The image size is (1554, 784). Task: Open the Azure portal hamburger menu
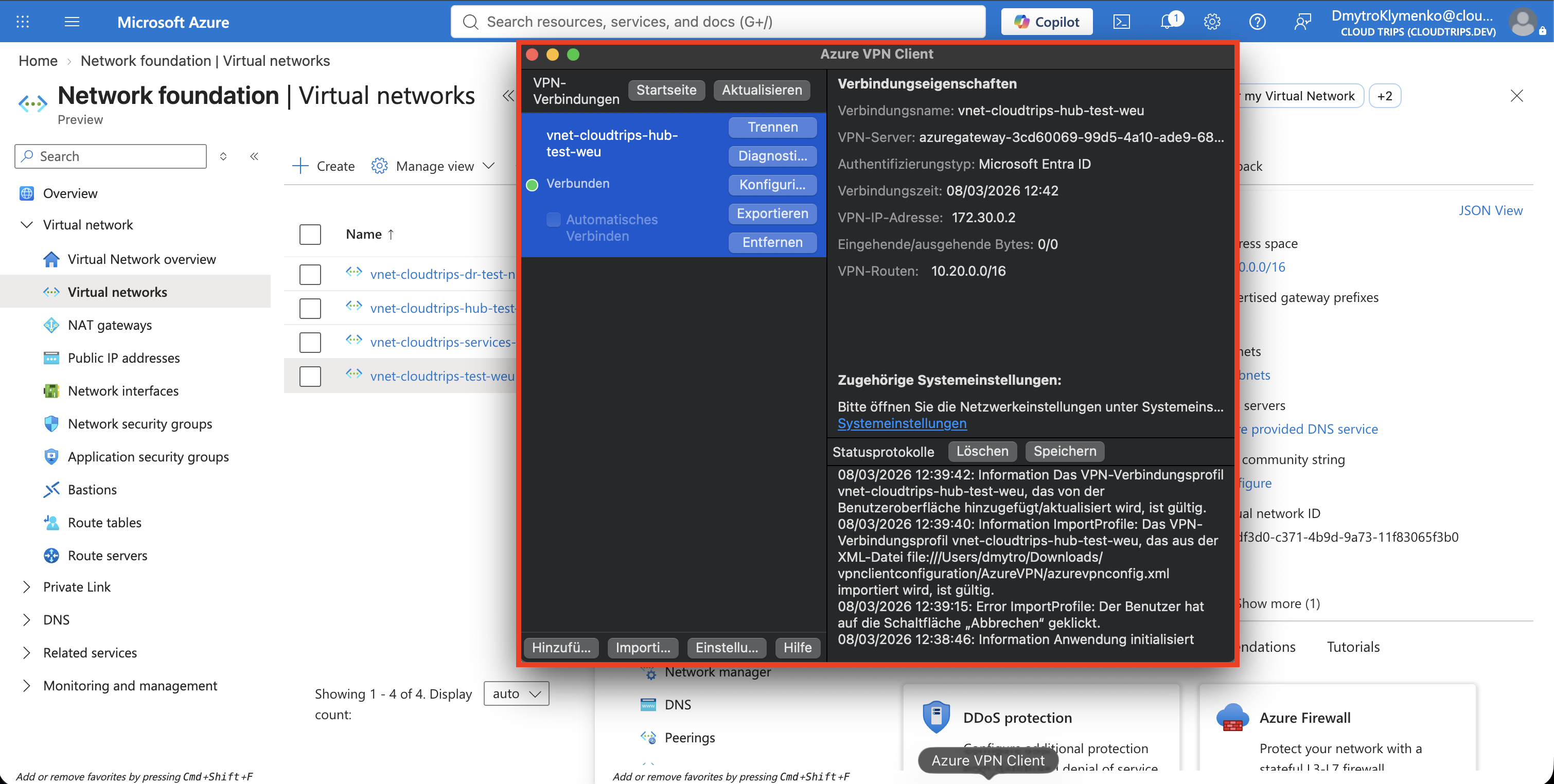click(72, 22)
